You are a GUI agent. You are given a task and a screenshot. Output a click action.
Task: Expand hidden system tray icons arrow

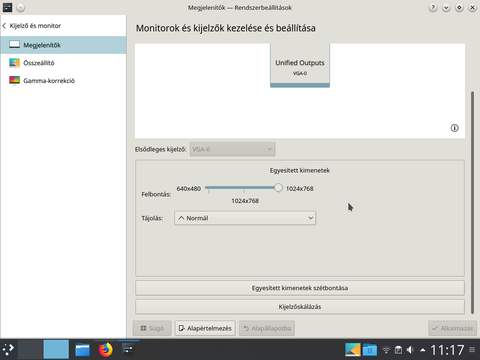423,350
